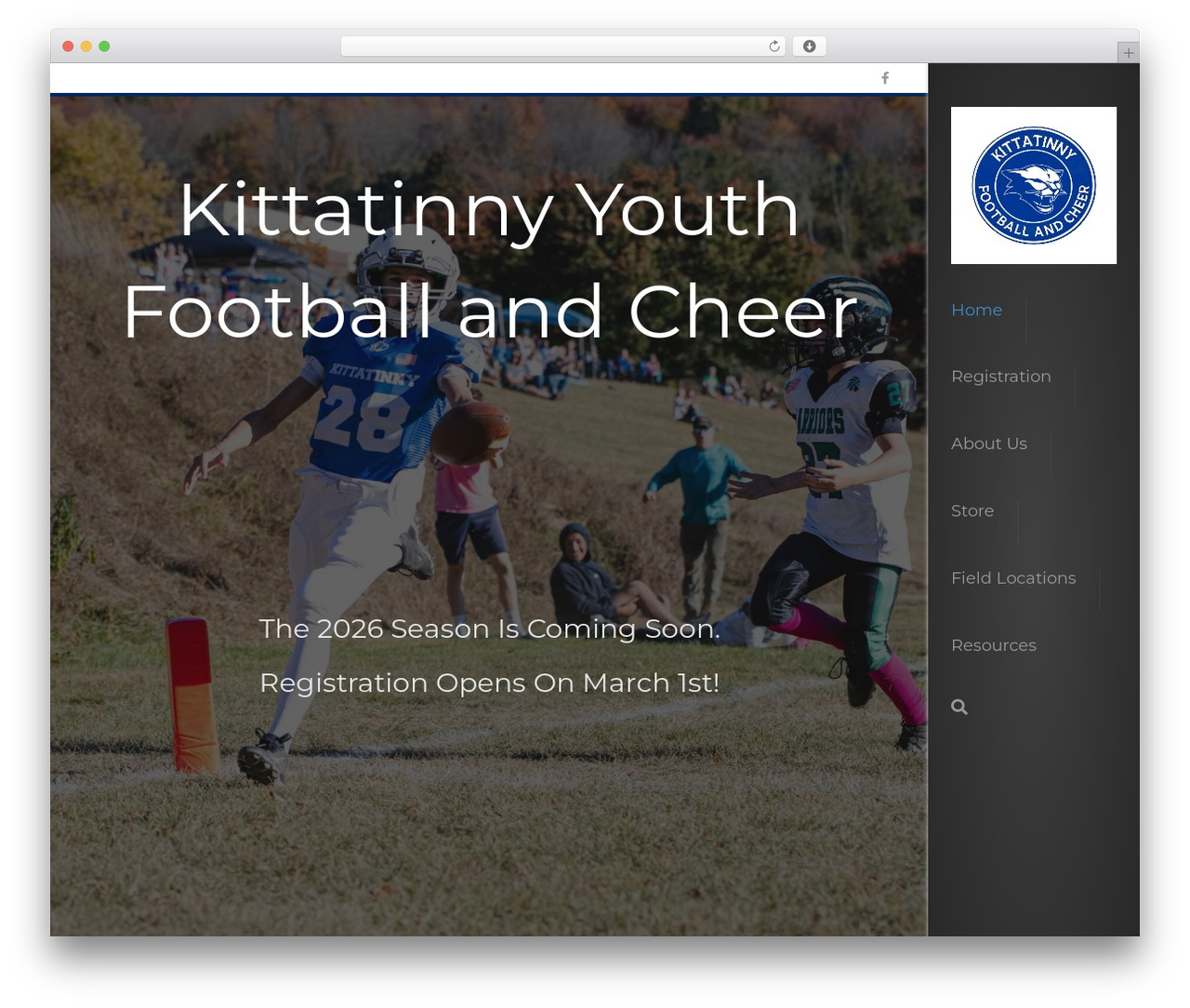Open the Facebook page icon
1190x1008 pixels.
[885, 78]
